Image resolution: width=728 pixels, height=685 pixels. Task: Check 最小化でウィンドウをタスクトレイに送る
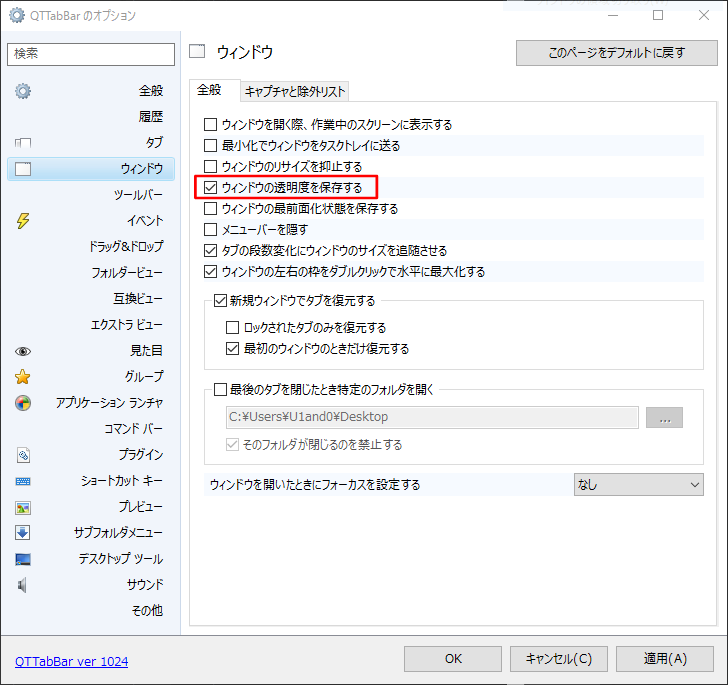pos(210,145)
